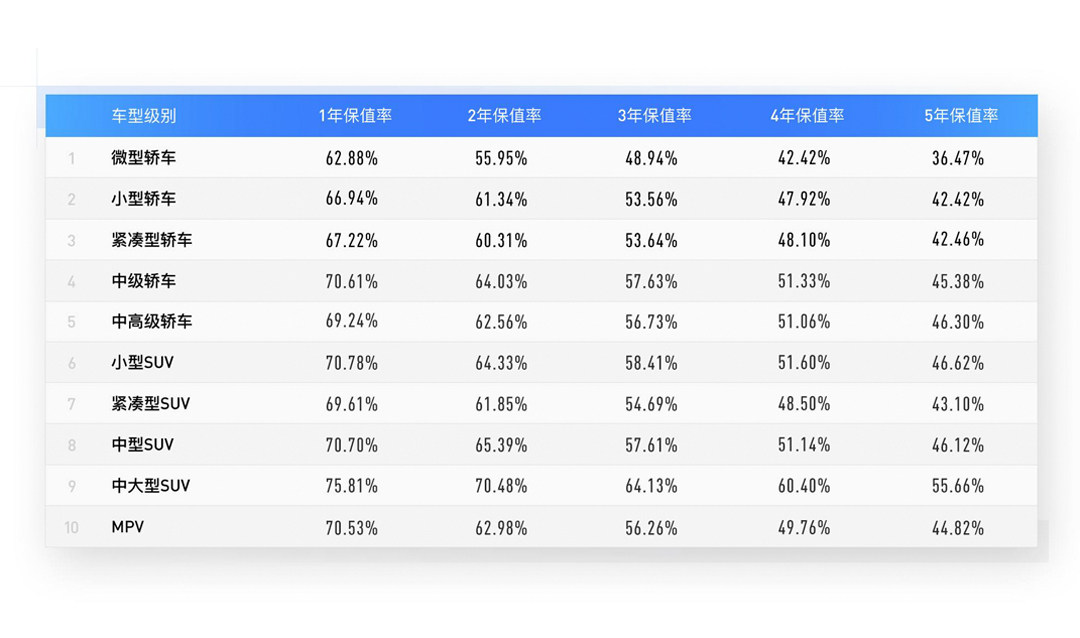Image resolution: width=1080 pixels, height=638 pixels.
Task: Click the 75.81% value cell
Action: pos(352,486)
